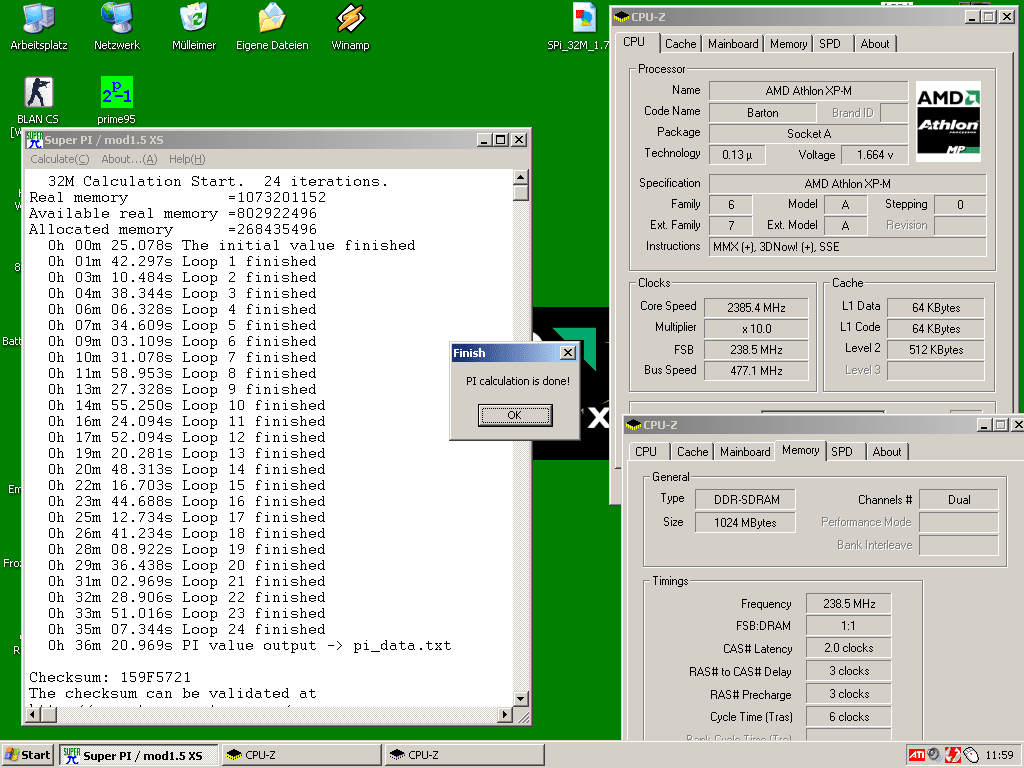Click the Super PI vertical scrollbar up arrow
This screenshot has width=1024, height=768.
[x=520, y=177]
